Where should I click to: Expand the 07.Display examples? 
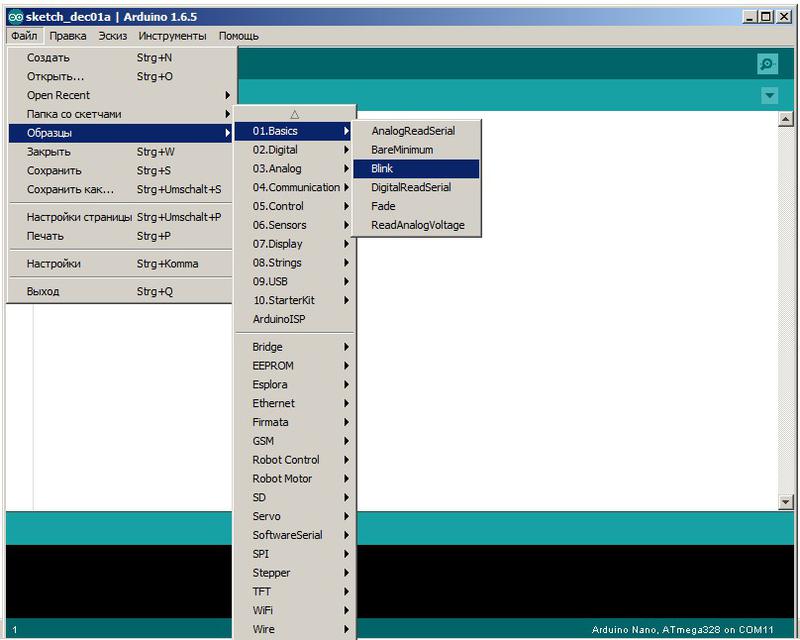294,244
